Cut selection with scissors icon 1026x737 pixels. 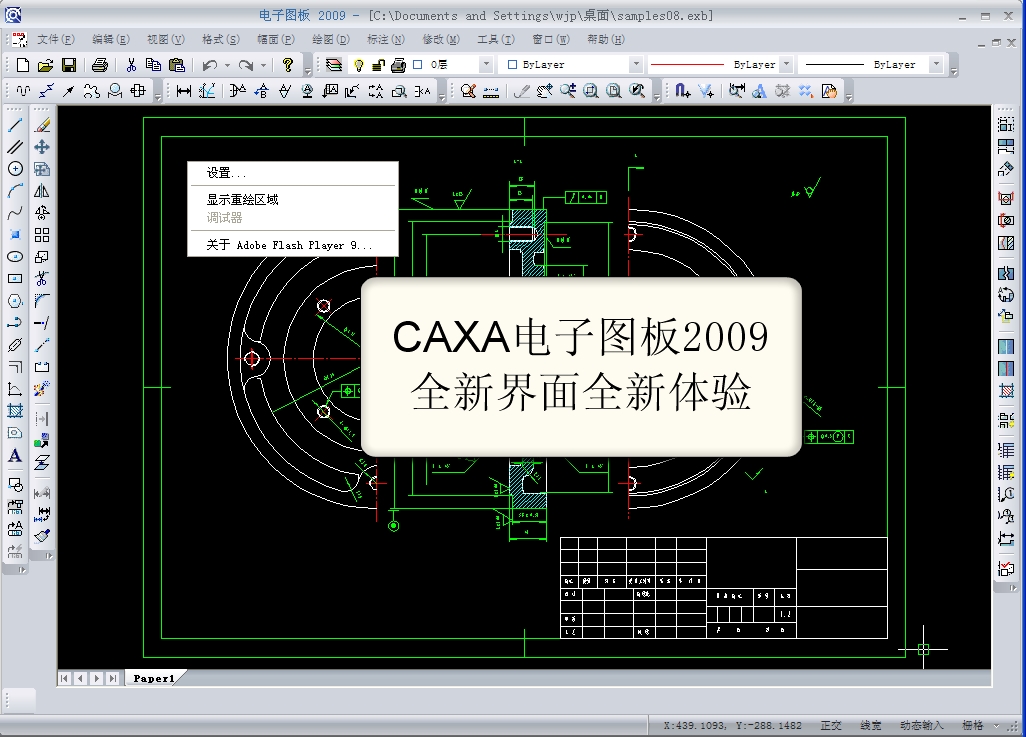coord(131,65)
